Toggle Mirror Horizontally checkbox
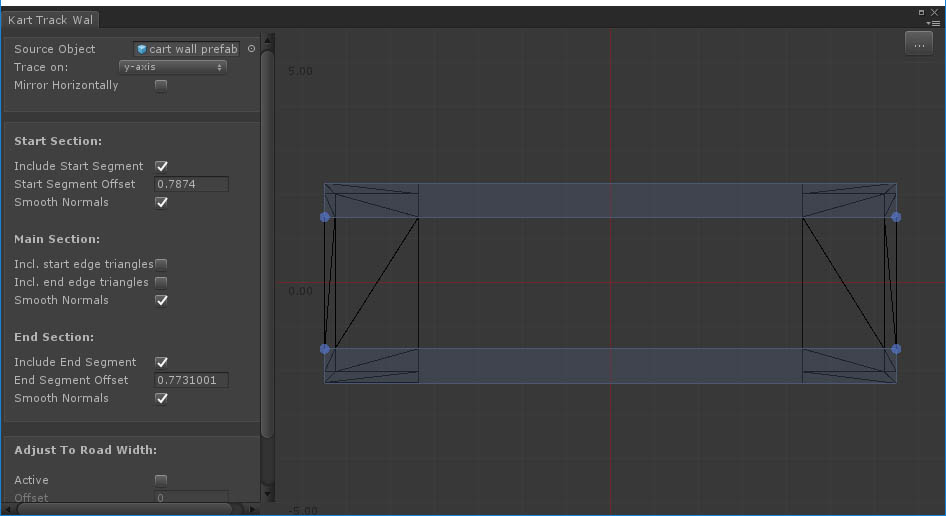This screenshot has height=516, width=946. point(160,86)
